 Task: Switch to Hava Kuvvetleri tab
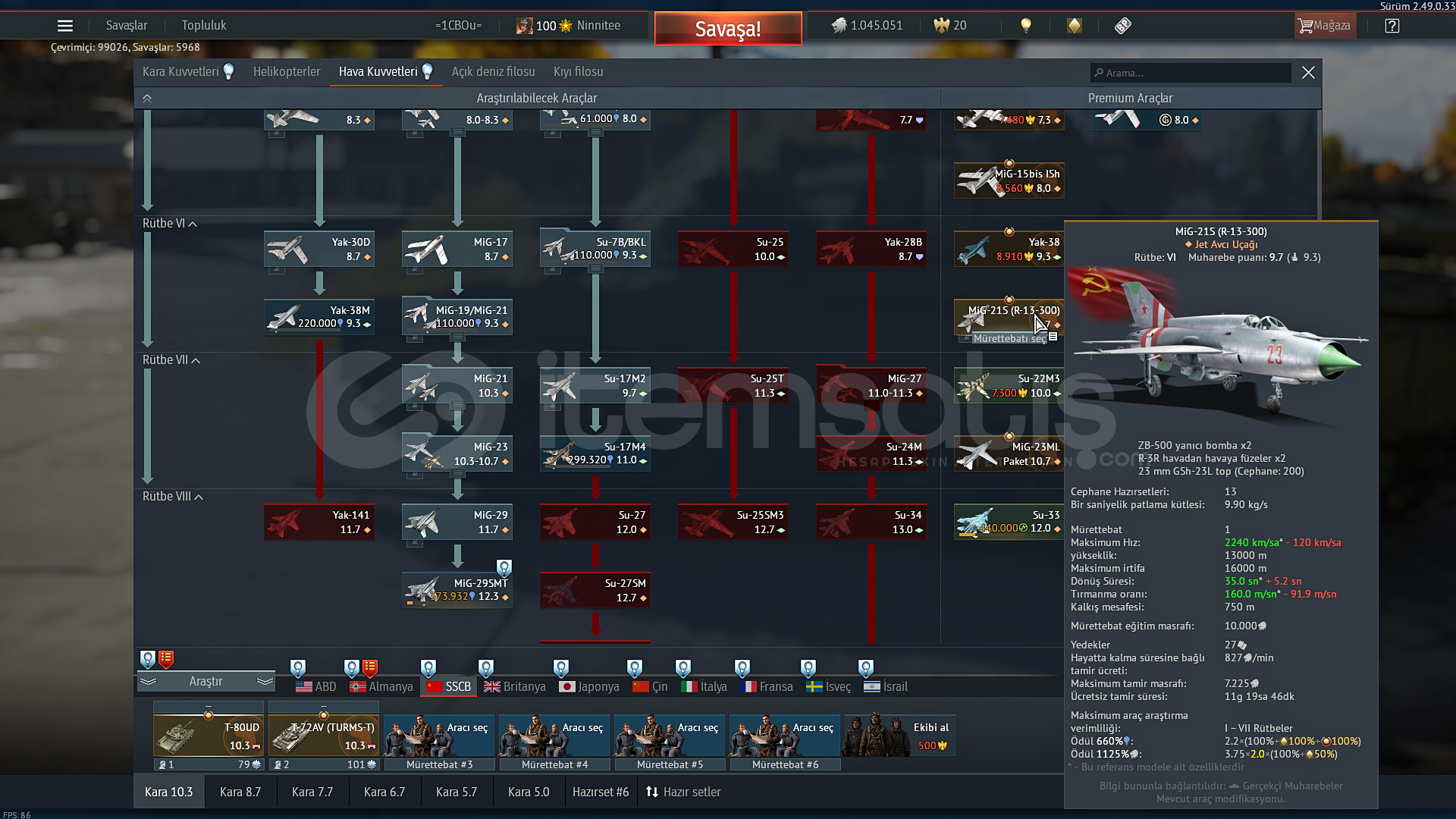click(x=386, y=72)
